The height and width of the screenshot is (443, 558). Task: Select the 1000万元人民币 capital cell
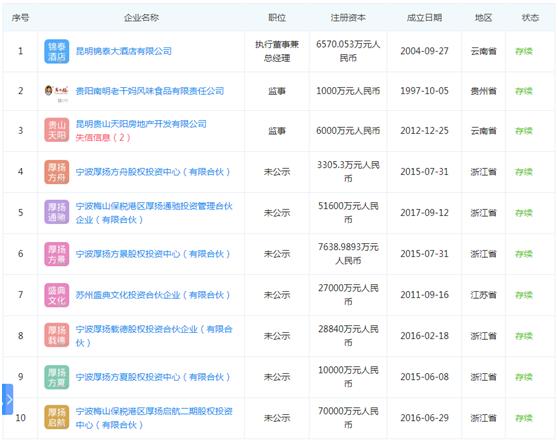click(x=348, y=91)
